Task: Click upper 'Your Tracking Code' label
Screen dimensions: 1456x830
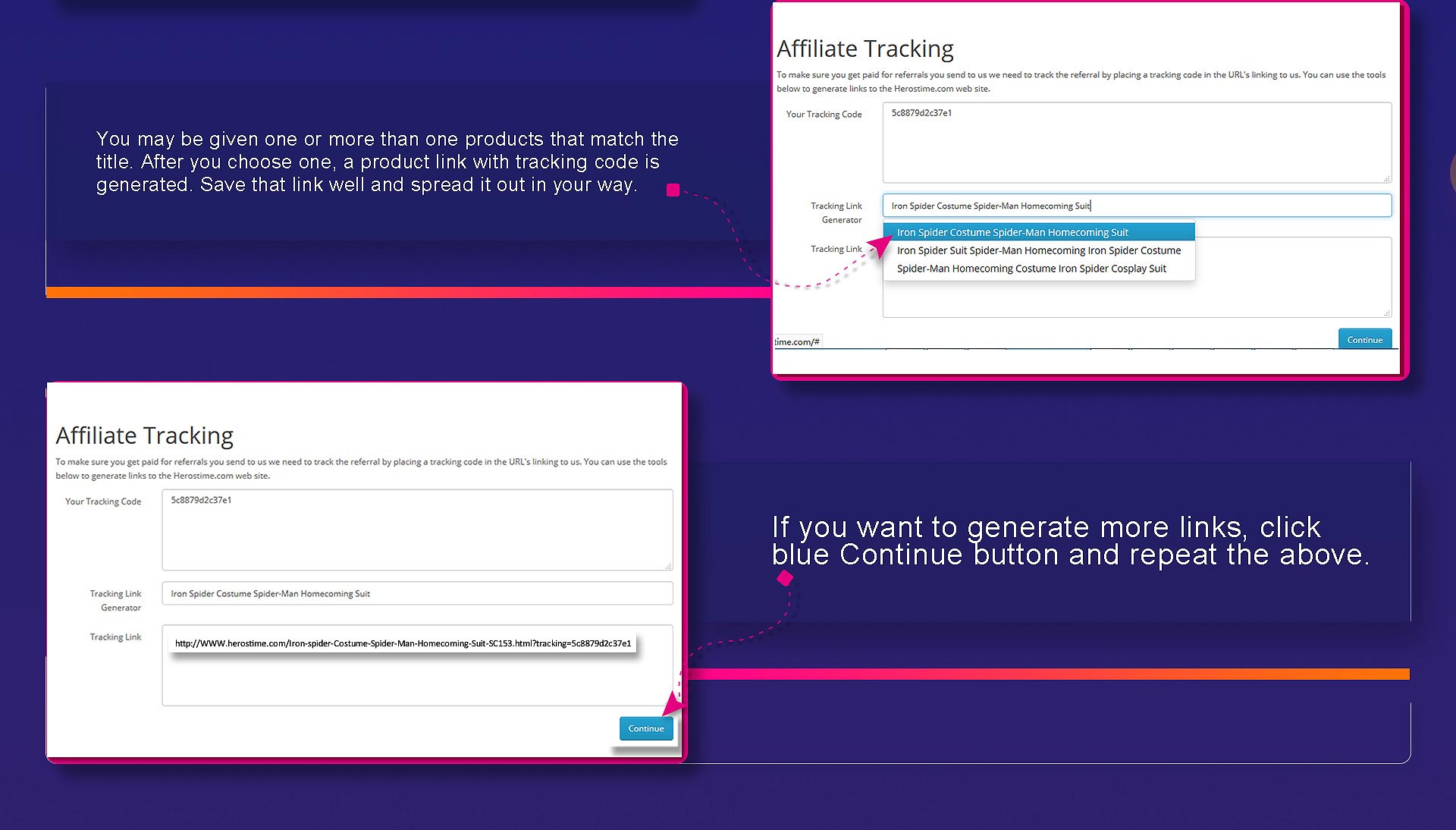Action: tap(824, 115)
